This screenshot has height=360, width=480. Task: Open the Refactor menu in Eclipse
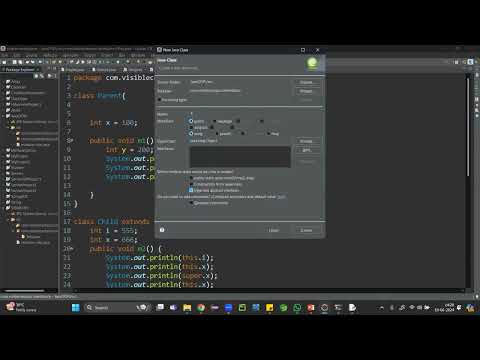(50, 55)
